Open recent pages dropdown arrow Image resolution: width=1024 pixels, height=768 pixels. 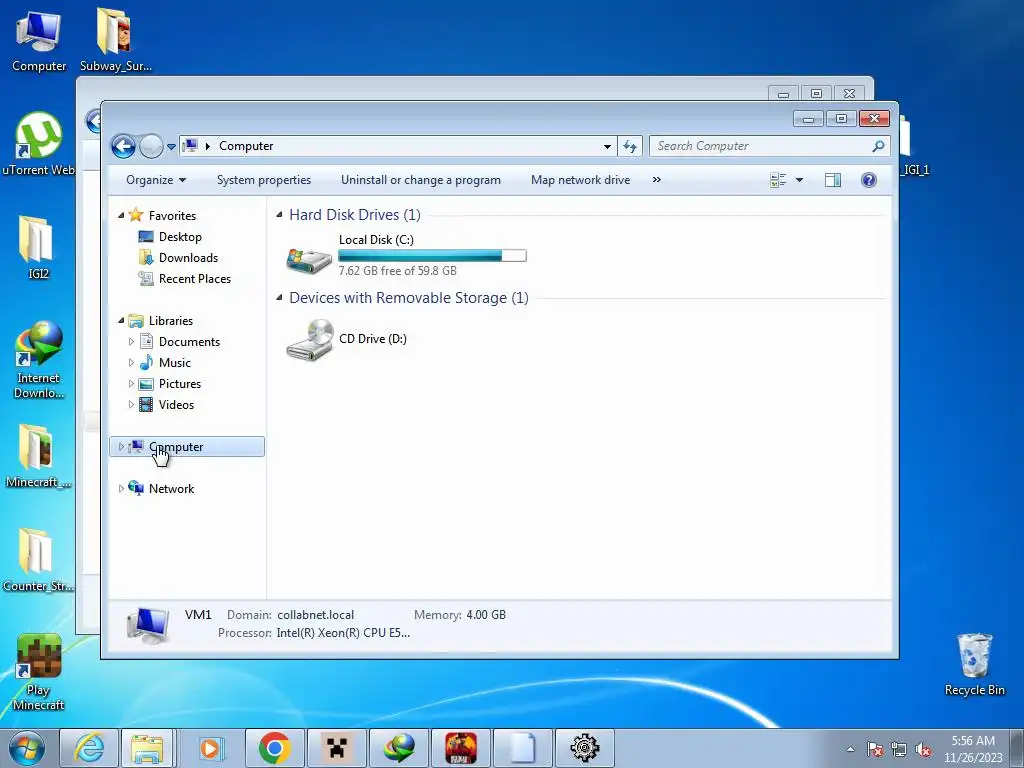pyautogui.click(x=171, y=147)
